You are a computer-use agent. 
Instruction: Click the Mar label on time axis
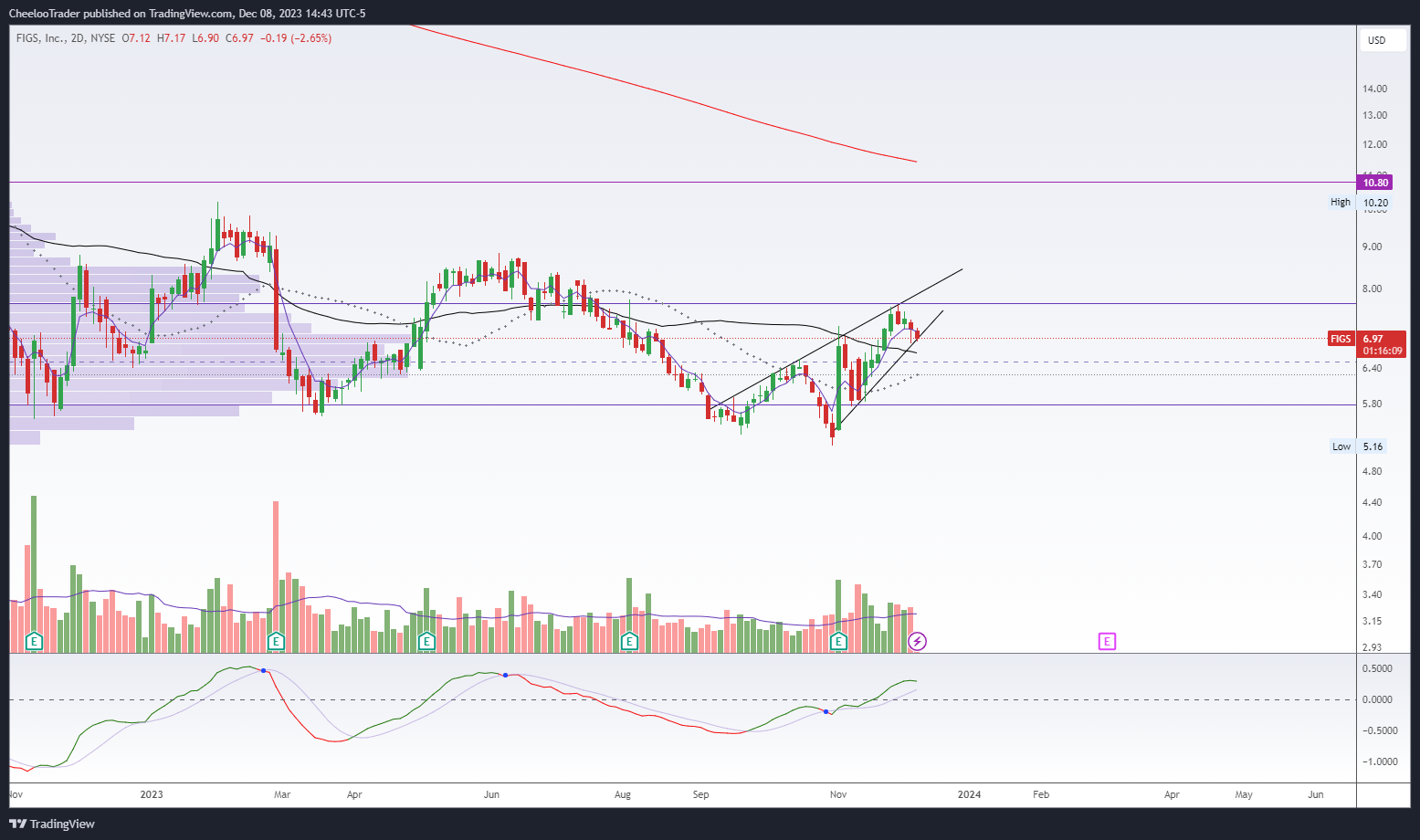[x=282, y=794]
